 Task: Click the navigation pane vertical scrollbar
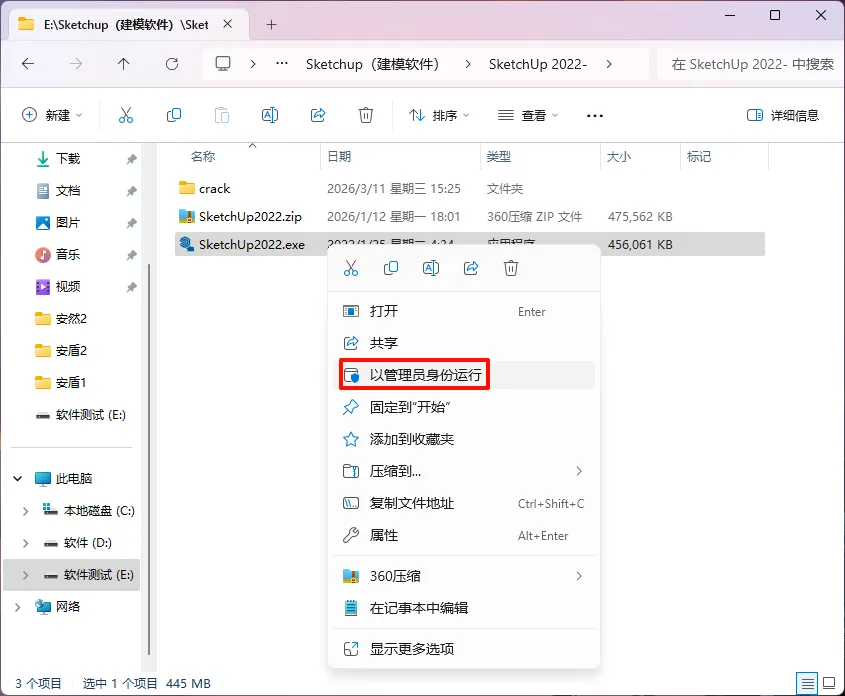(x=149, y=459)
